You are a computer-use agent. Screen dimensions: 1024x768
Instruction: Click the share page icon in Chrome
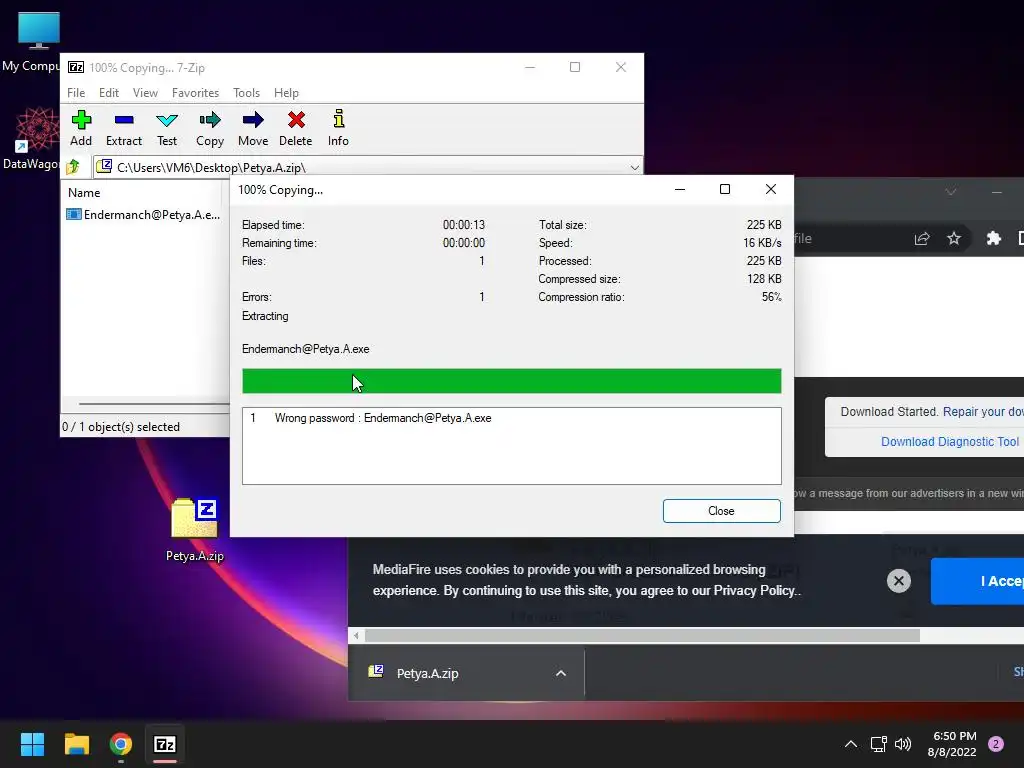coord(921,238)
